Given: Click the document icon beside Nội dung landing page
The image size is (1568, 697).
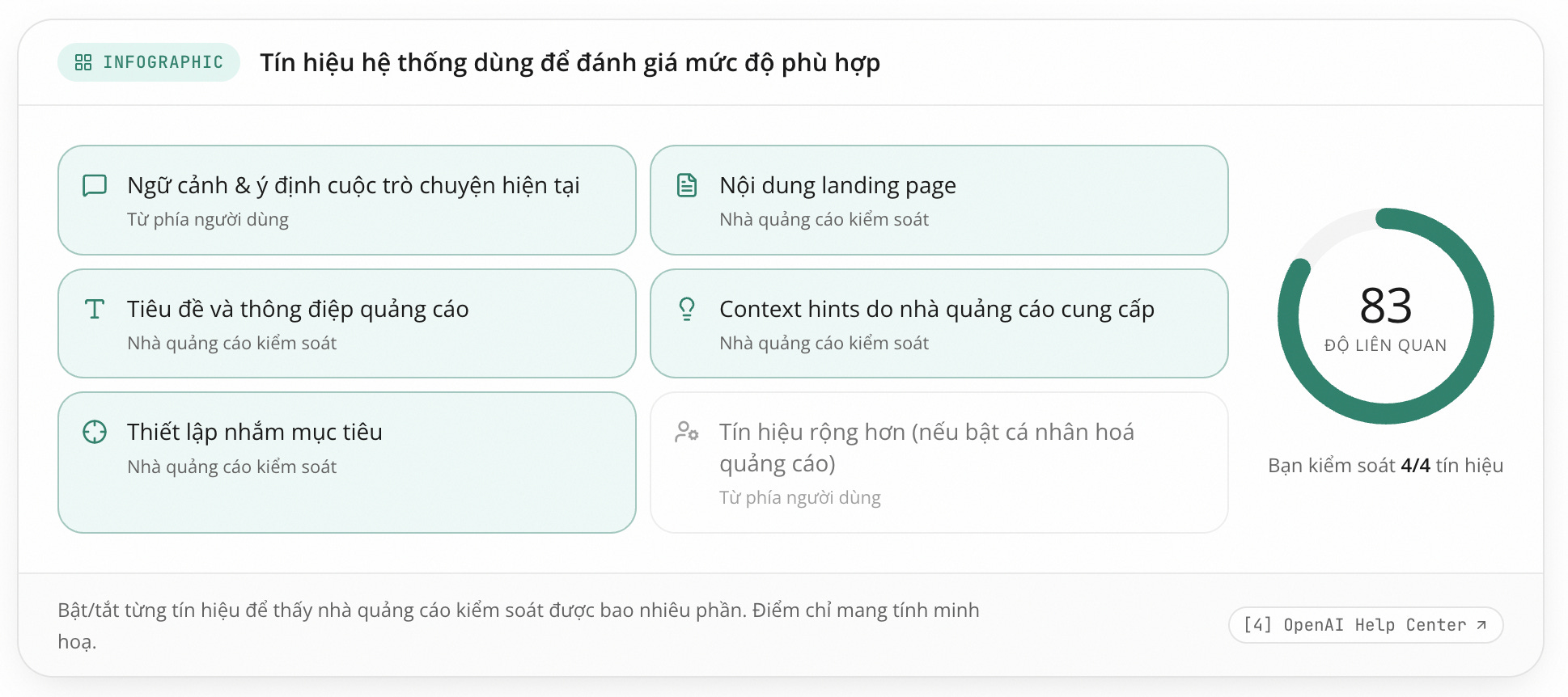Looking at the screenshot, I should tap(687, 185).
